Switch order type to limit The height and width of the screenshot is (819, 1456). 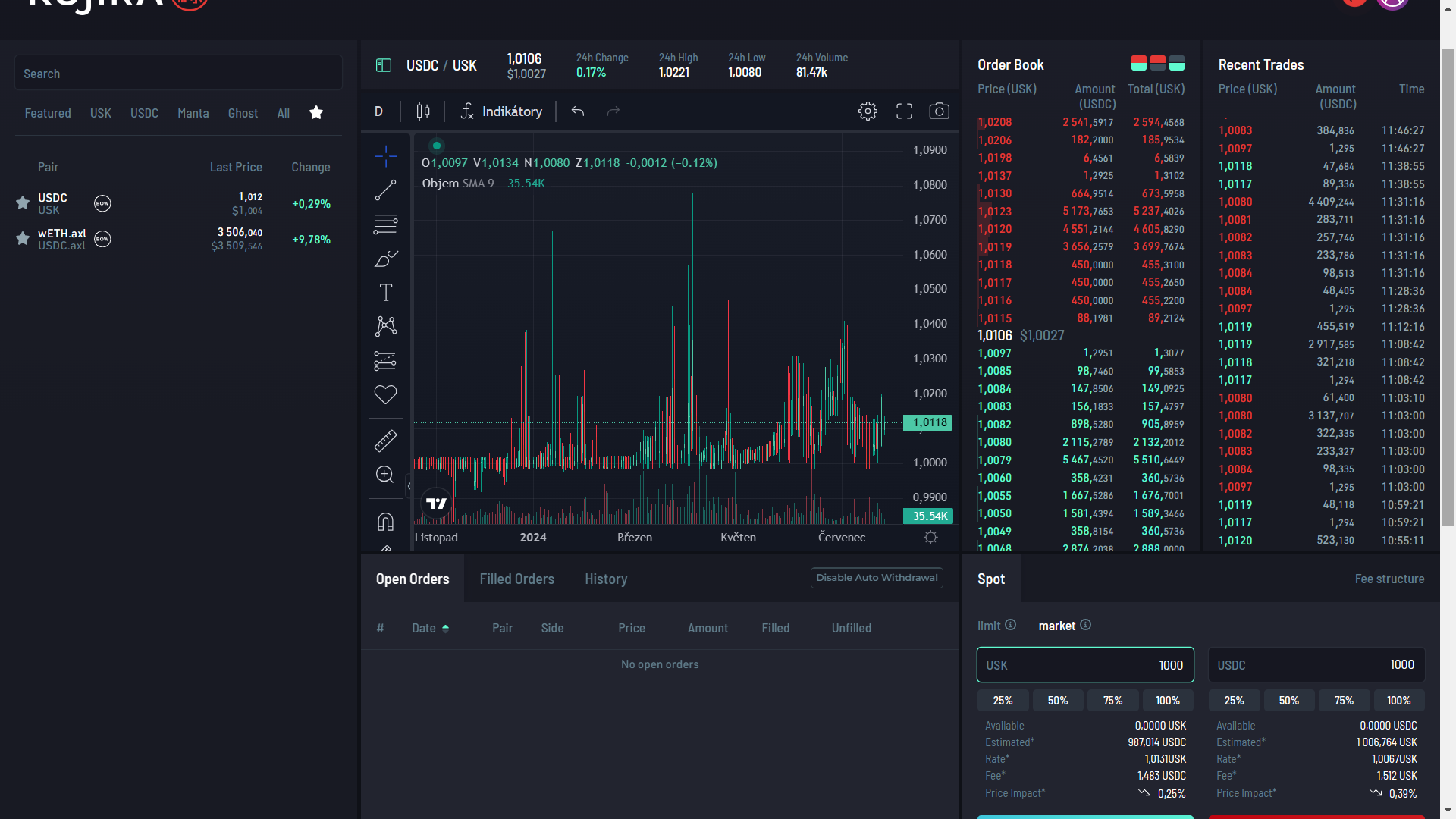[989, 626]
